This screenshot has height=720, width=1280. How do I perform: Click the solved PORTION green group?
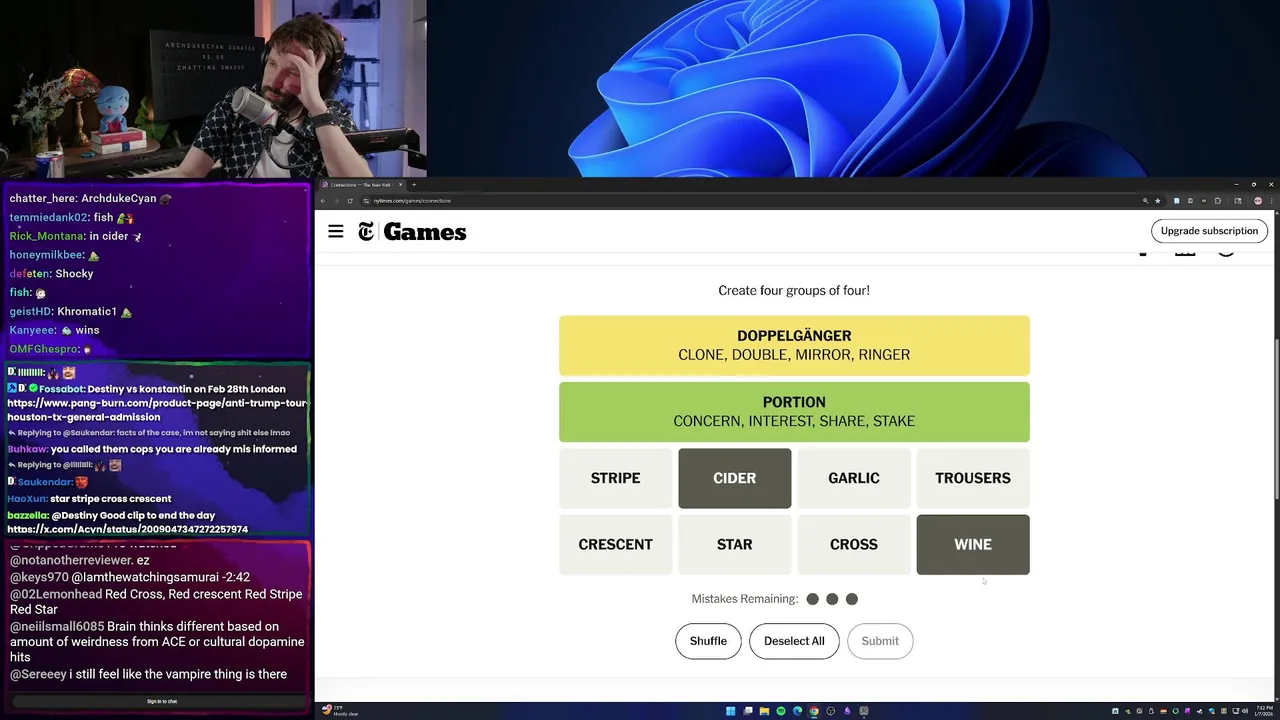tap(794, 412)
